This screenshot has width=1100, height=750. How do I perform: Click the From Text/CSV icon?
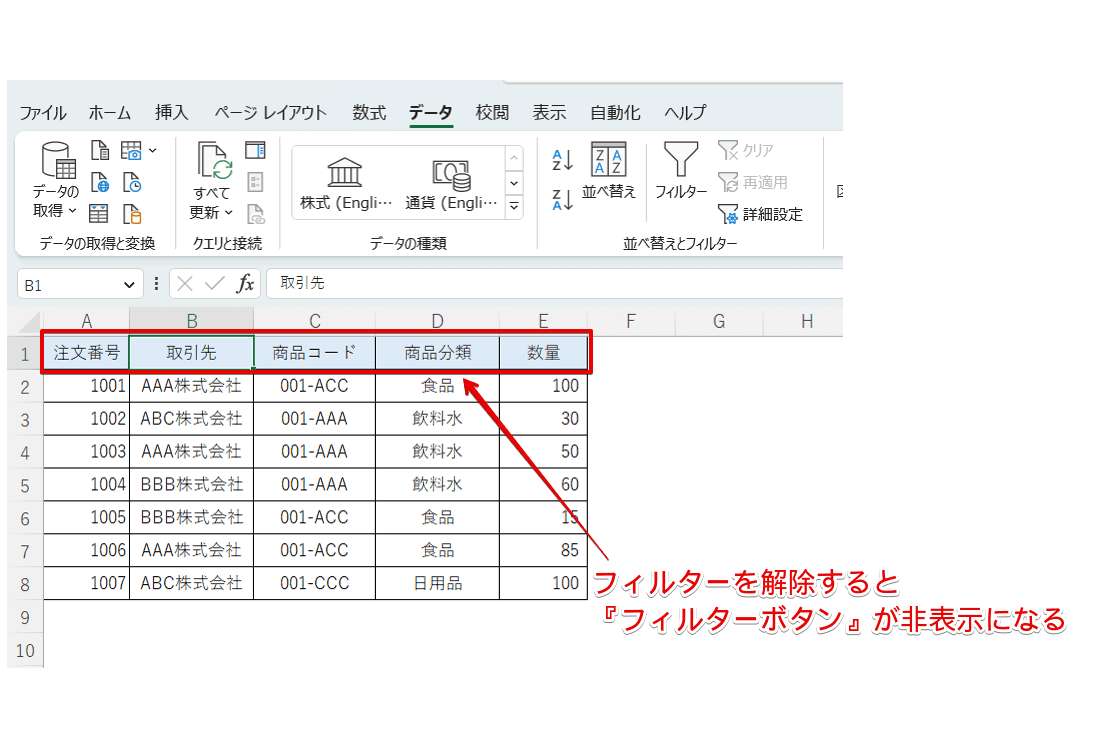click(100, 150)
